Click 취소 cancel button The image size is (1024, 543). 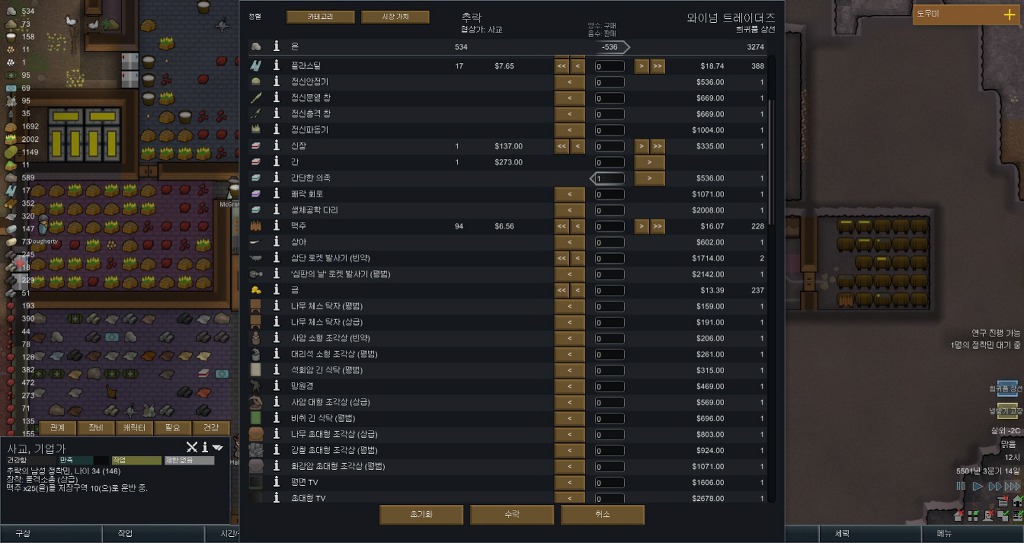coord(603,514)
